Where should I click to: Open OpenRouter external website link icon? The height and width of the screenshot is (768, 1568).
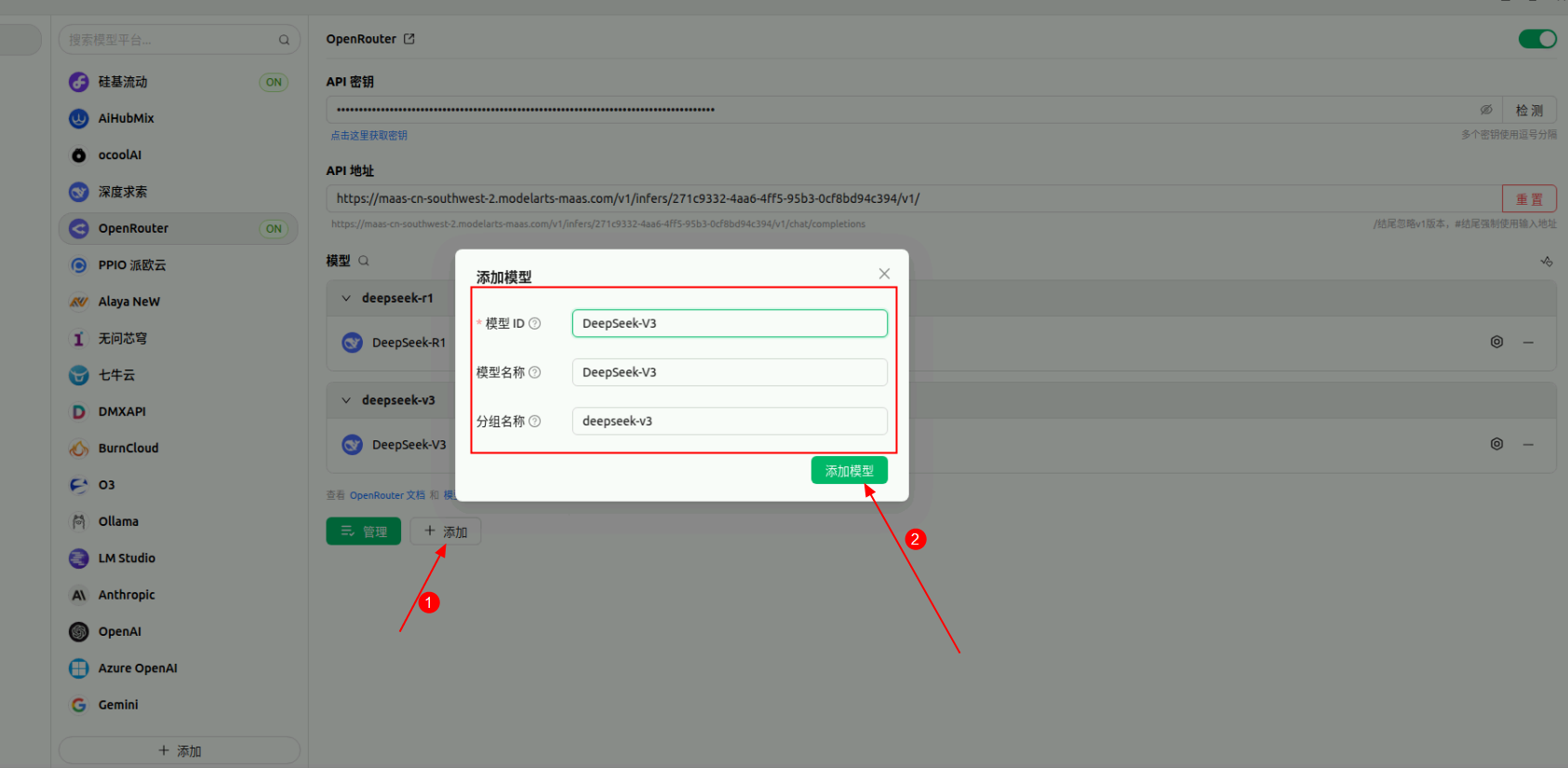click(x=409, y=39)
